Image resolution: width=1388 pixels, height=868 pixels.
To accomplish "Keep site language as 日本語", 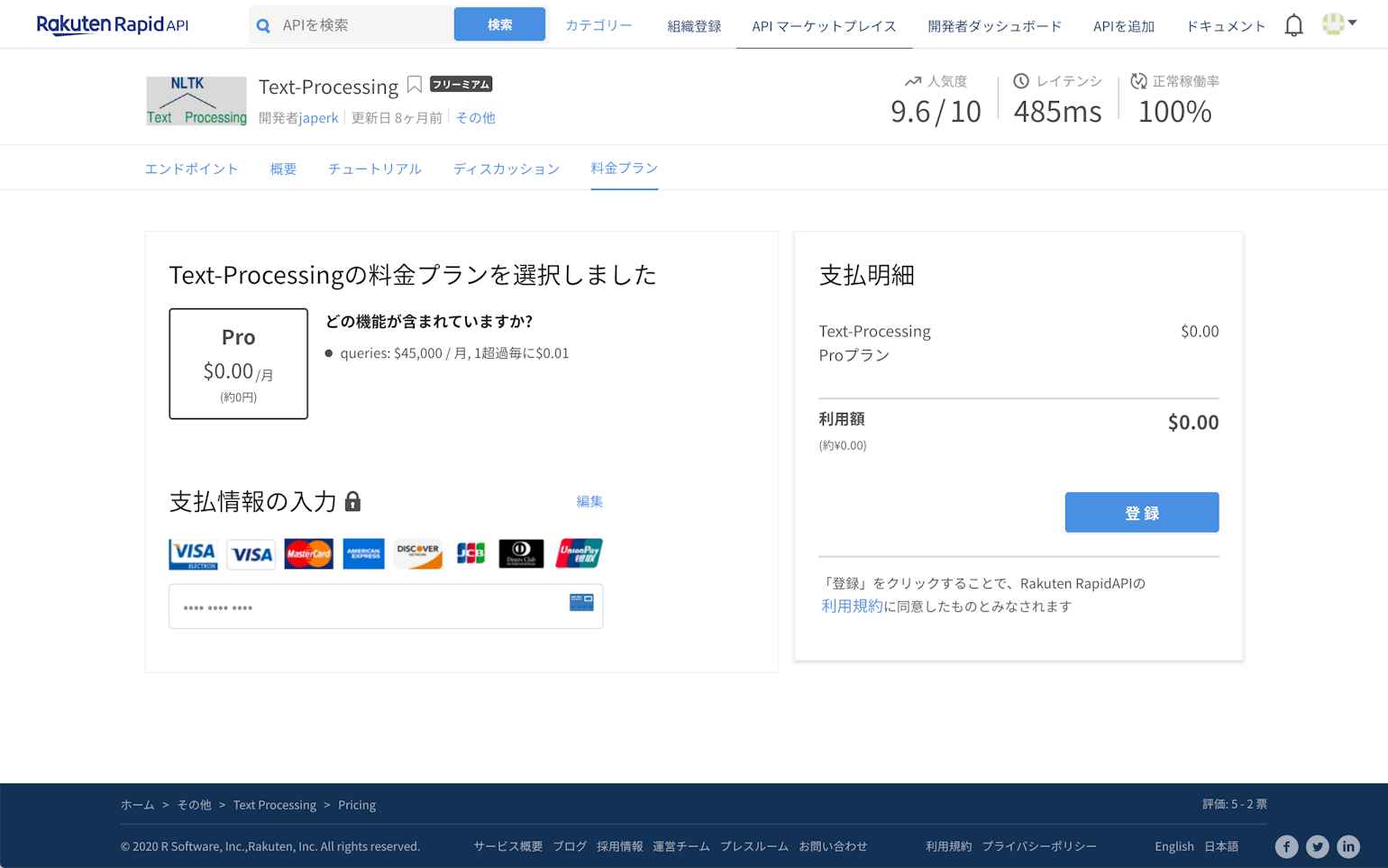I will [x=1221, y=846].
